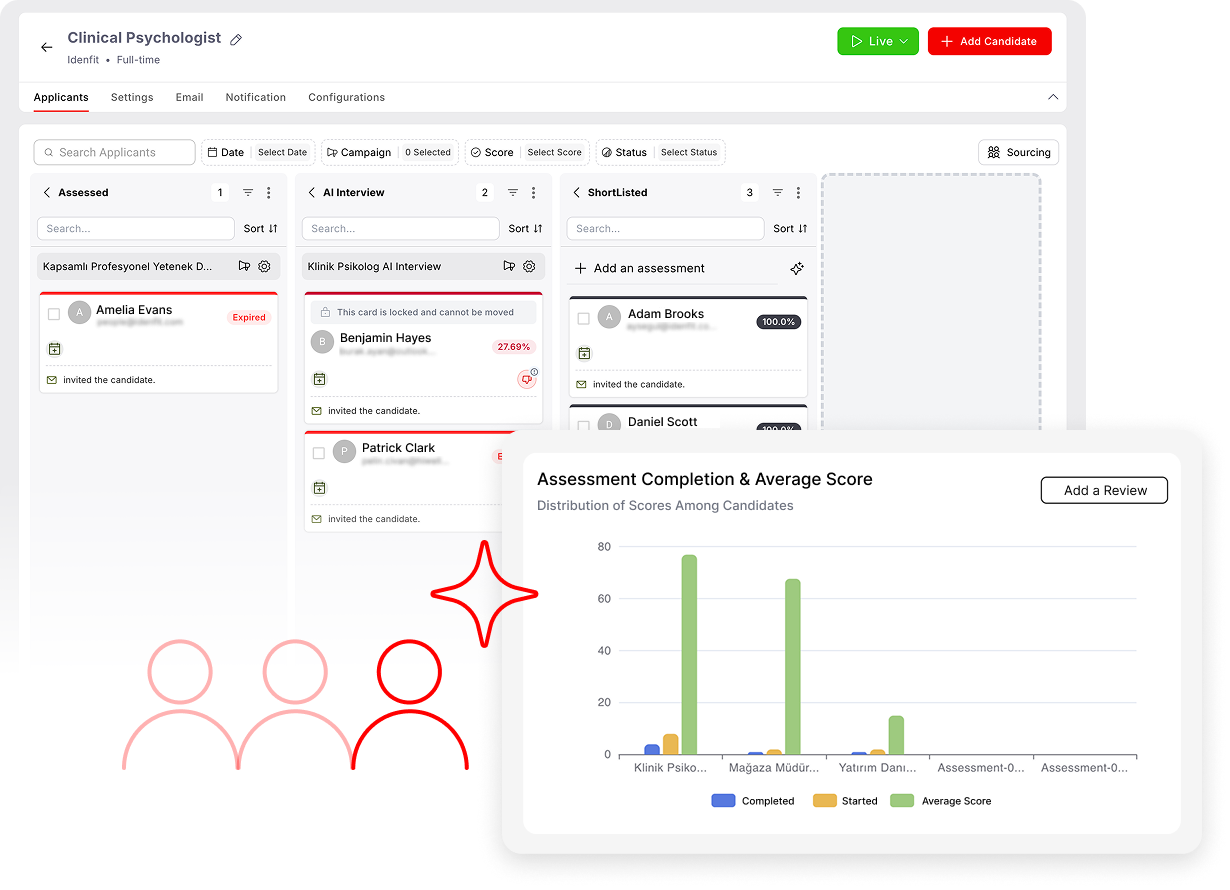Select the Amelia Evans checkbox
The image size is (1230, 890).
click(54, 314)
